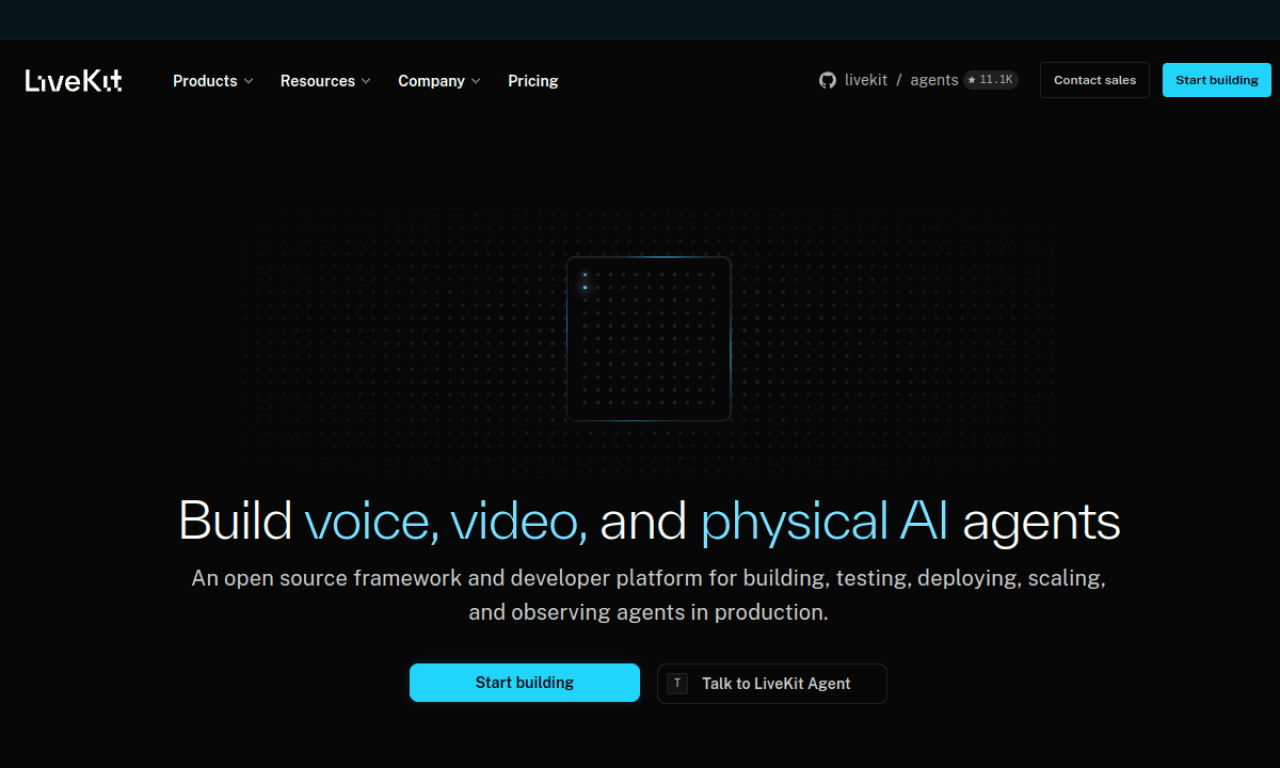The height and width of the screenshot is (768, 1280).
Task: Open the livekit GitHub organization link
Action: pos(866,80)
